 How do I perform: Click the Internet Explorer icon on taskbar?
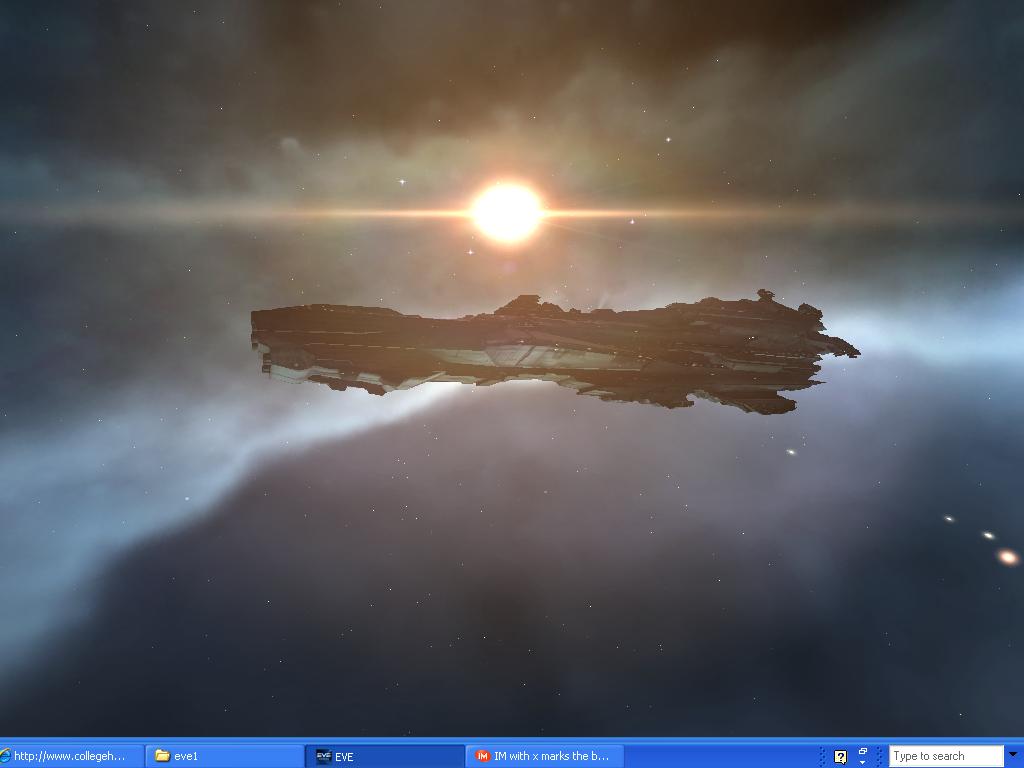tap(5, 756)
